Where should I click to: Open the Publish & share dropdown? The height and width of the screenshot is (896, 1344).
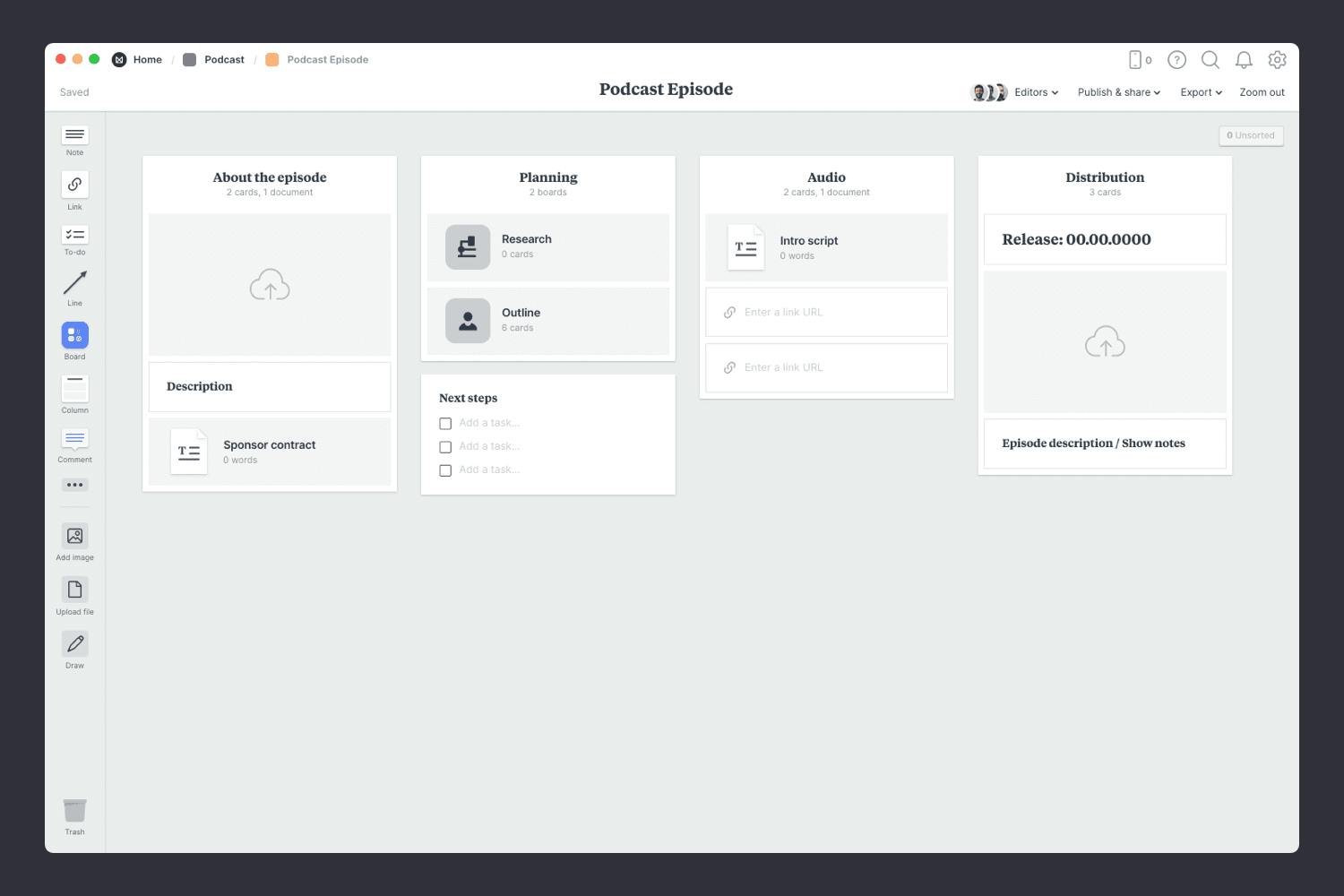(x=1118, y=92)
